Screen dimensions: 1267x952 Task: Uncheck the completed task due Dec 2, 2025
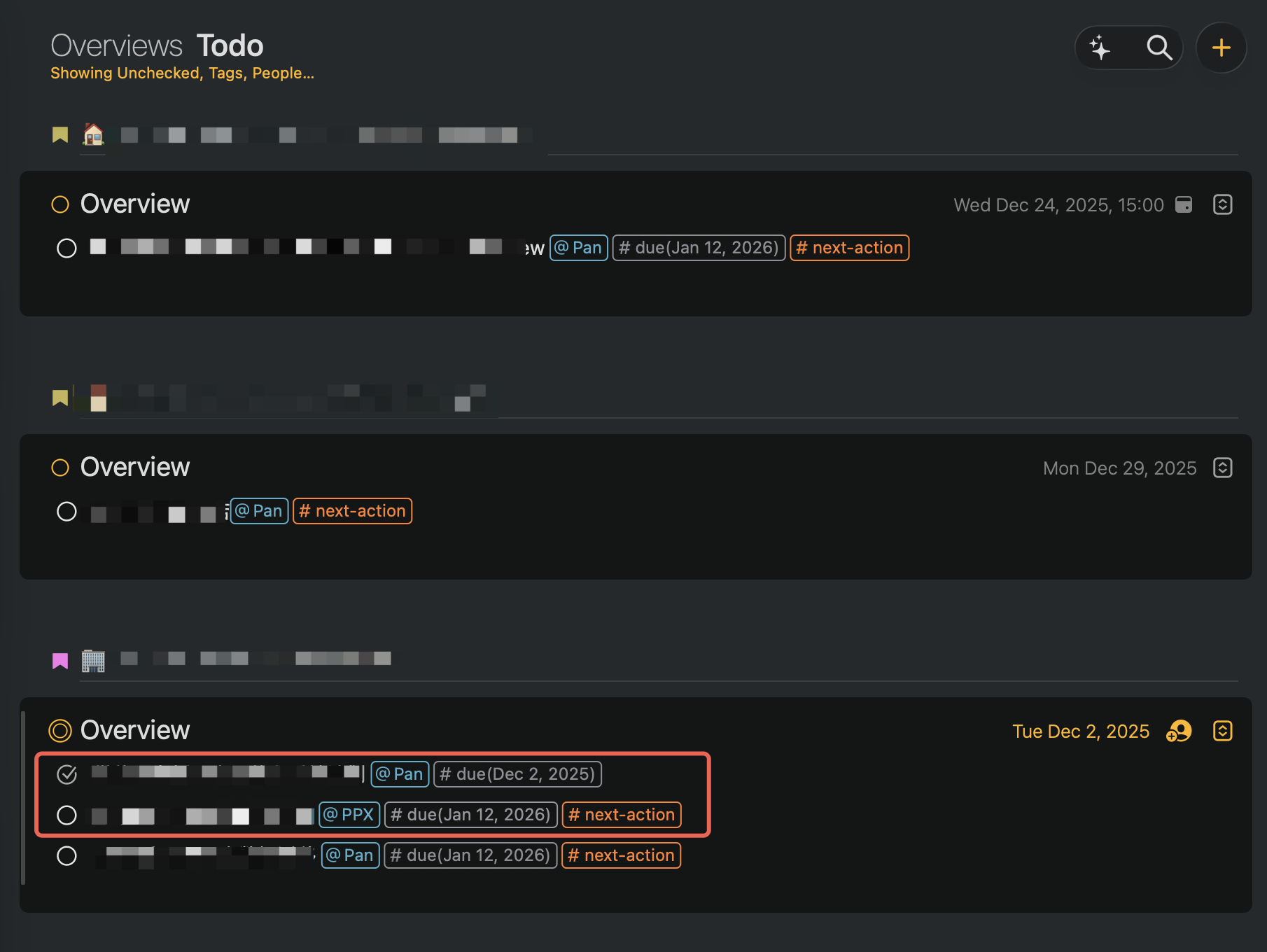[x=66, y=774]
